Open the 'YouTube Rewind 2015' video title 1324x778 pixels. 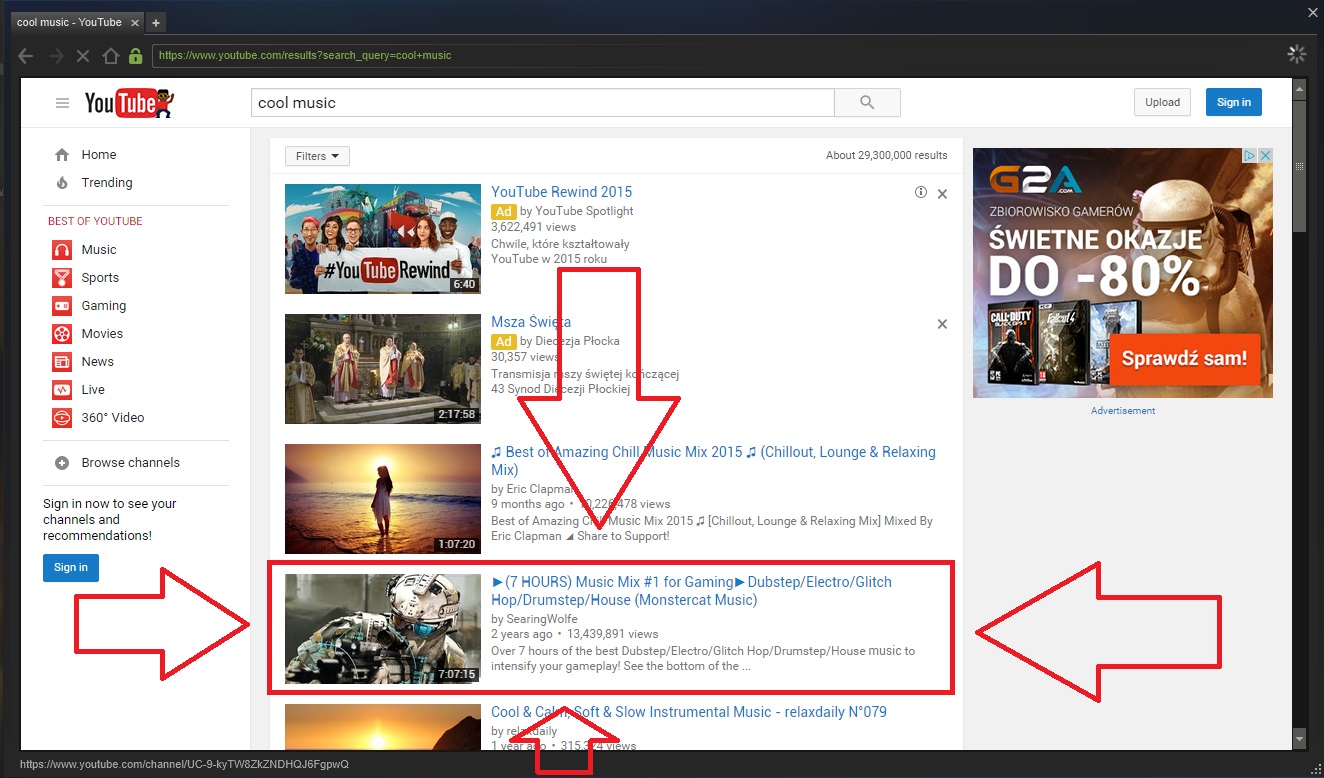(562, 192)
